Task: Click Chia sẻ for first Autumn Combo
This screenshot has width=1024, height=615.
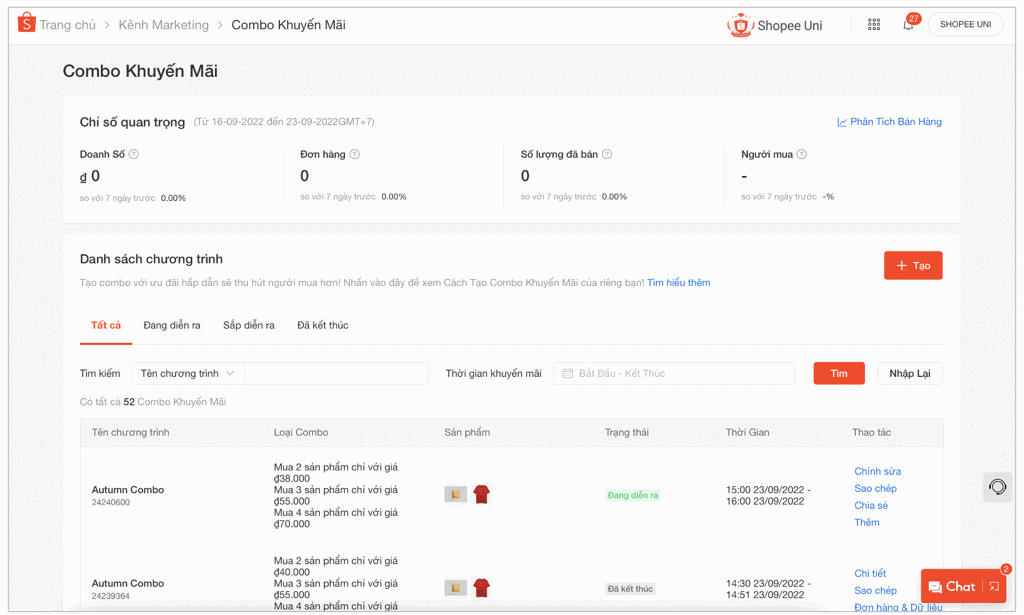Action: [x=871, y=505]
